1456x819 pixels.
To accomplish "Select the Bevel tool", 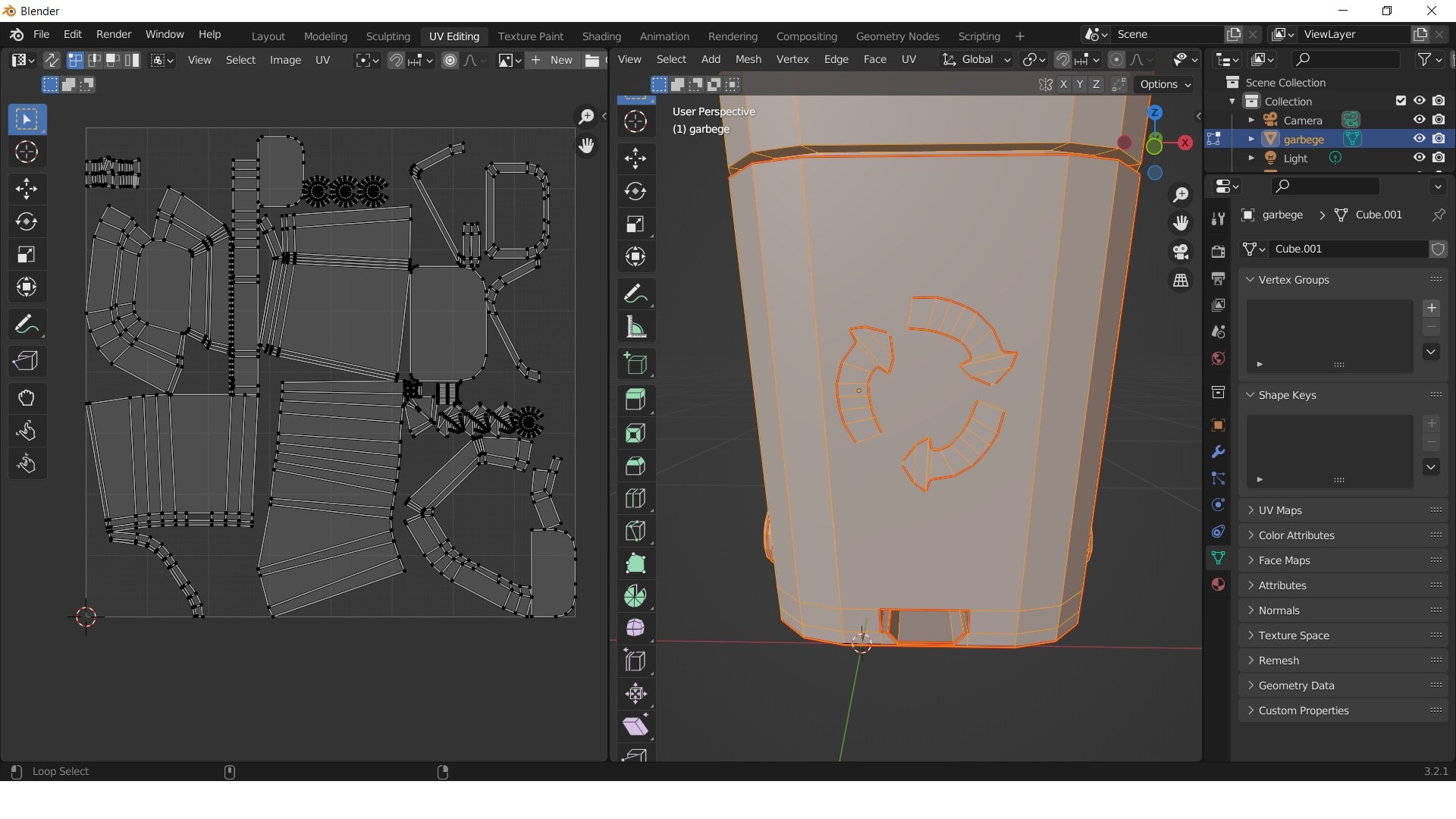I will tap(635, 466).
